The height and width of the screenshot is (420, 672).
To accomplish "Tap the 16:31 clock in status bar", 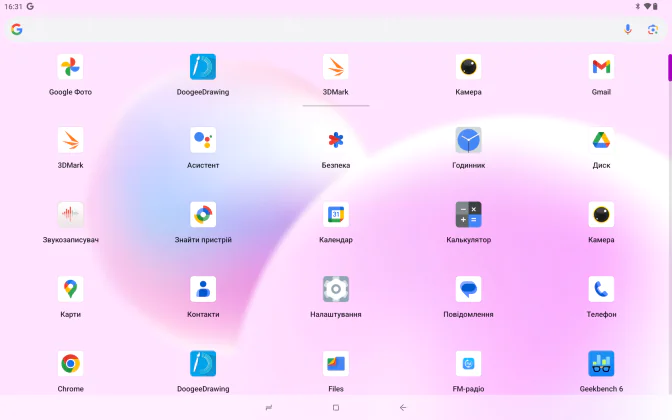I will point(13,6).
